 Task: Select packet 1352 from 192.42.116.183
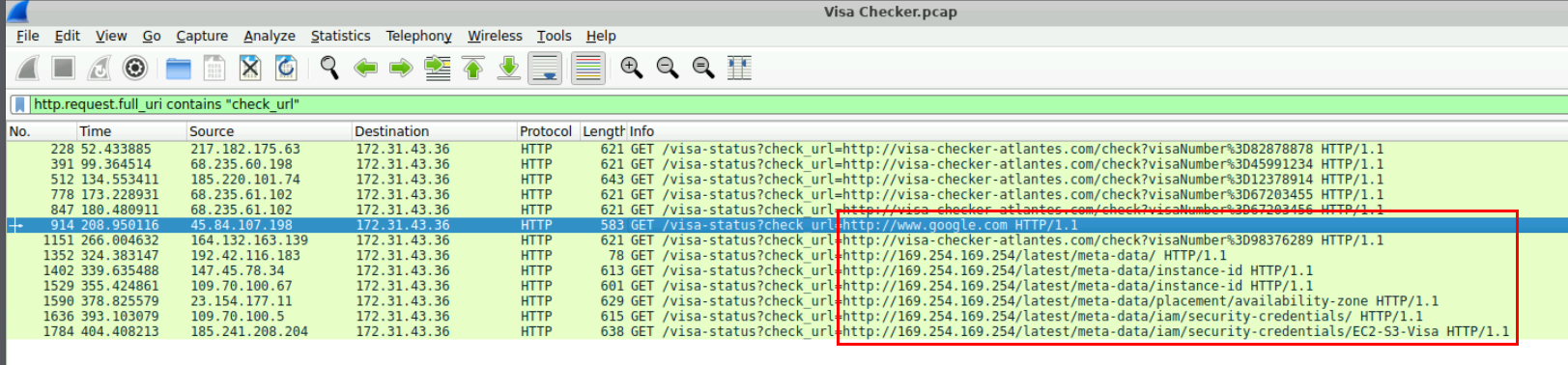tap(786, 255)
